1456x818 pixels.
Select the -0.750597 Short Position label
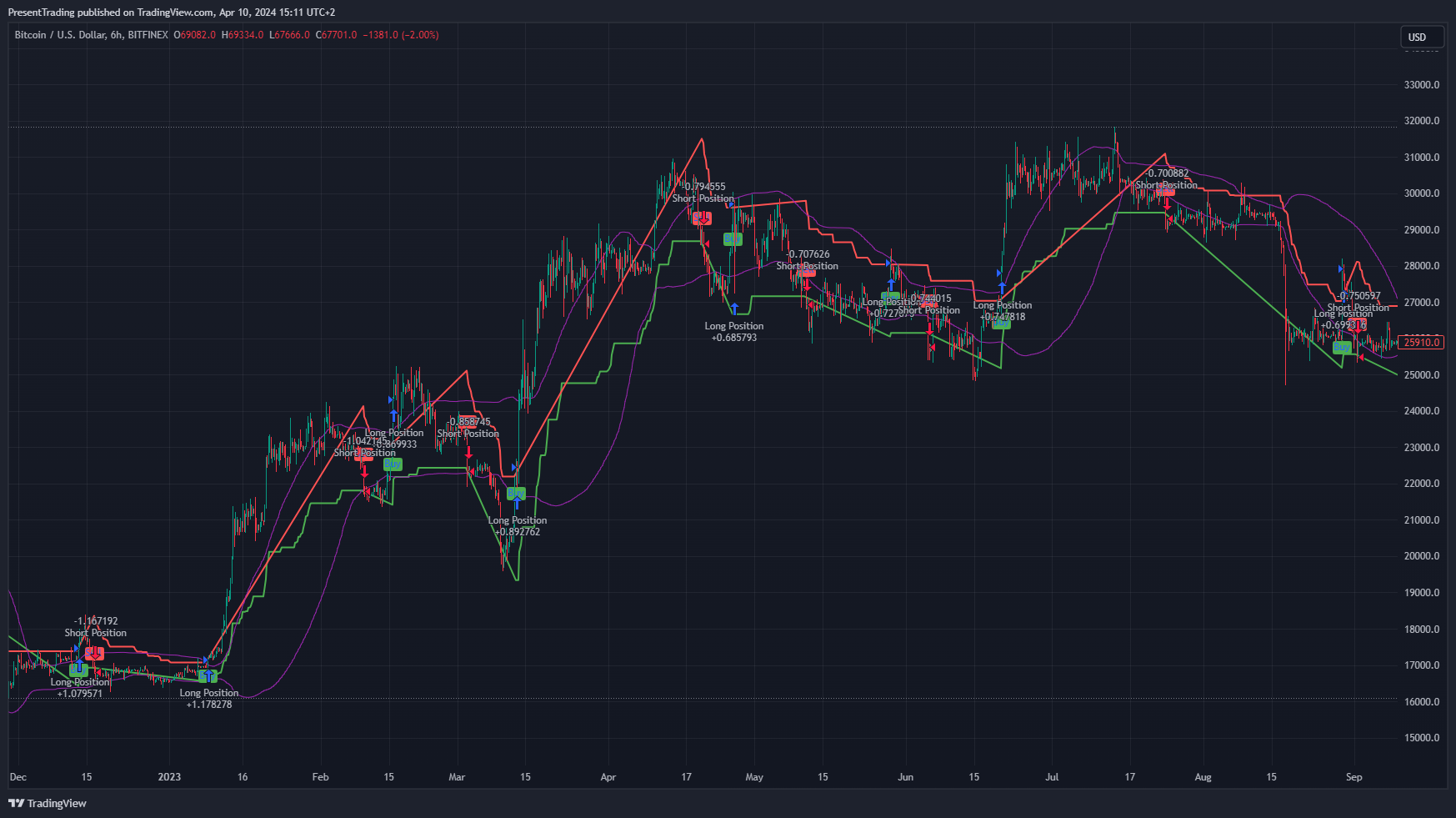pos(1358,302)
